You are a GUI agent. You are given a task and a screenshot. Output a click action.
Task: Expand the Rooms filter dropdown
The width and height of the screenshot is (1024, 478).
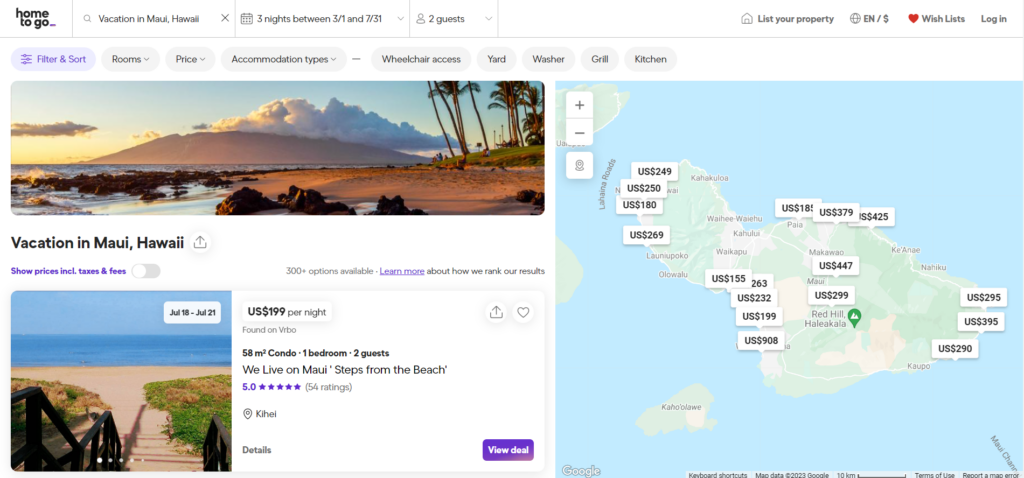[131, 59]
